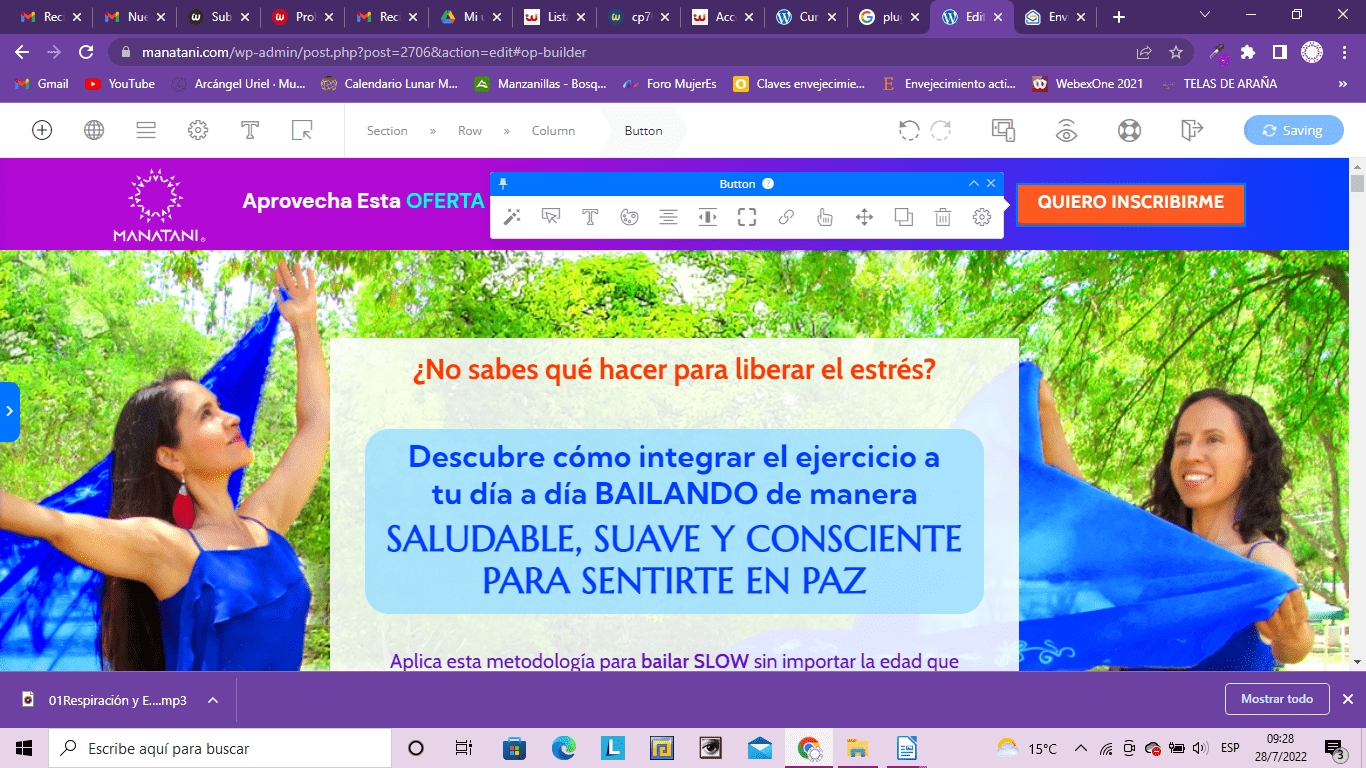Expand the blue left side panel arrow
This screenshot has height=768, width=1366.
[x=9, y=411]
